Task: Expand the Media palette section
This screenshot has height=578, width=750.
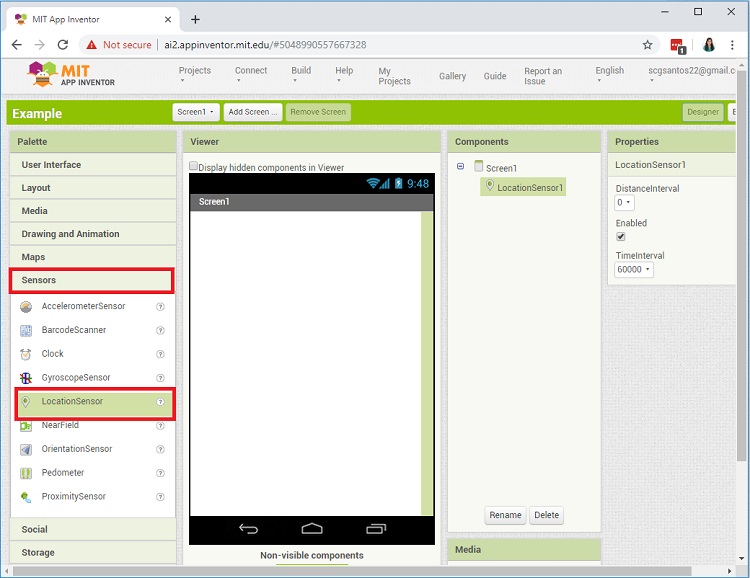Action: (93, 211)
